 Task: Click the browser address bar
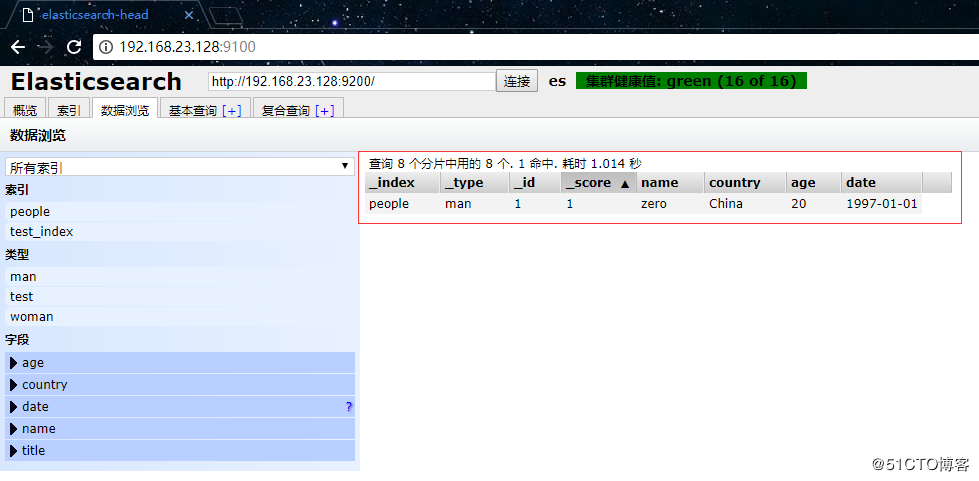[x=537, y=47]
